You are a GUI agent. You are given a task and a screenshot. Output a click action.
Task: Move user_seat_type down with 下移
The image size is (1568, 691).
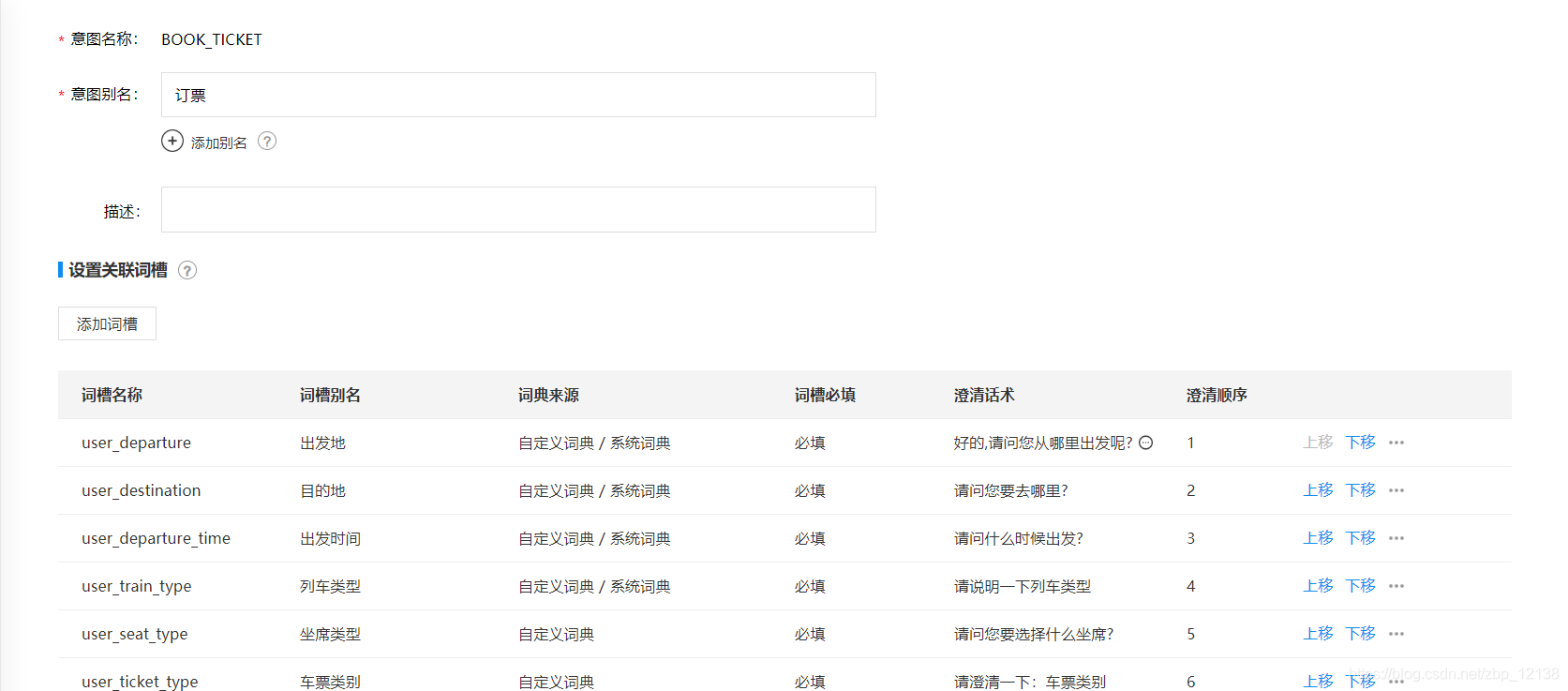tap(1361, 634)
